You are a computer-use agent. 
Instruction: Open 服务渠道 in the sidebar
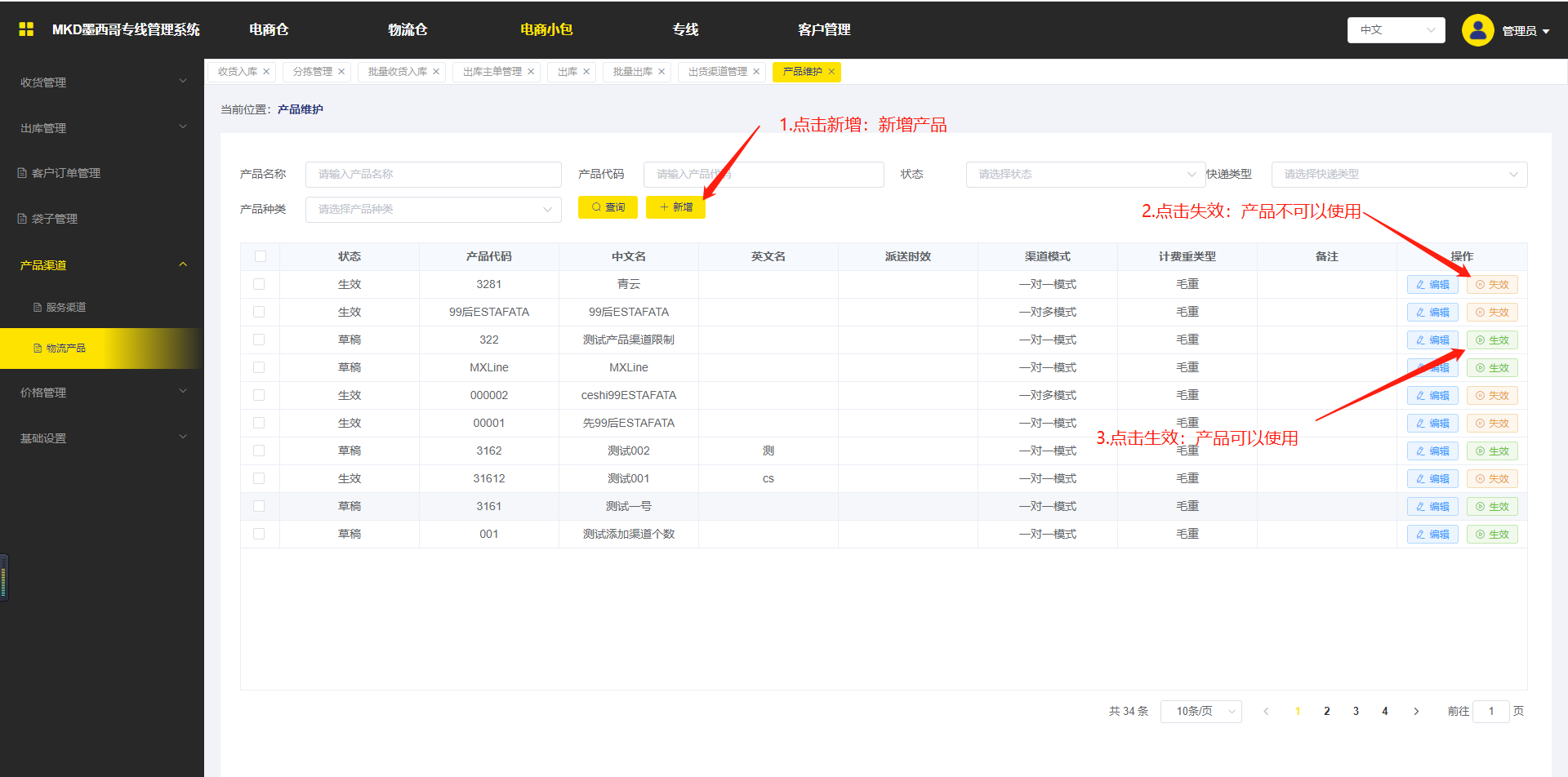coord(65,308)
